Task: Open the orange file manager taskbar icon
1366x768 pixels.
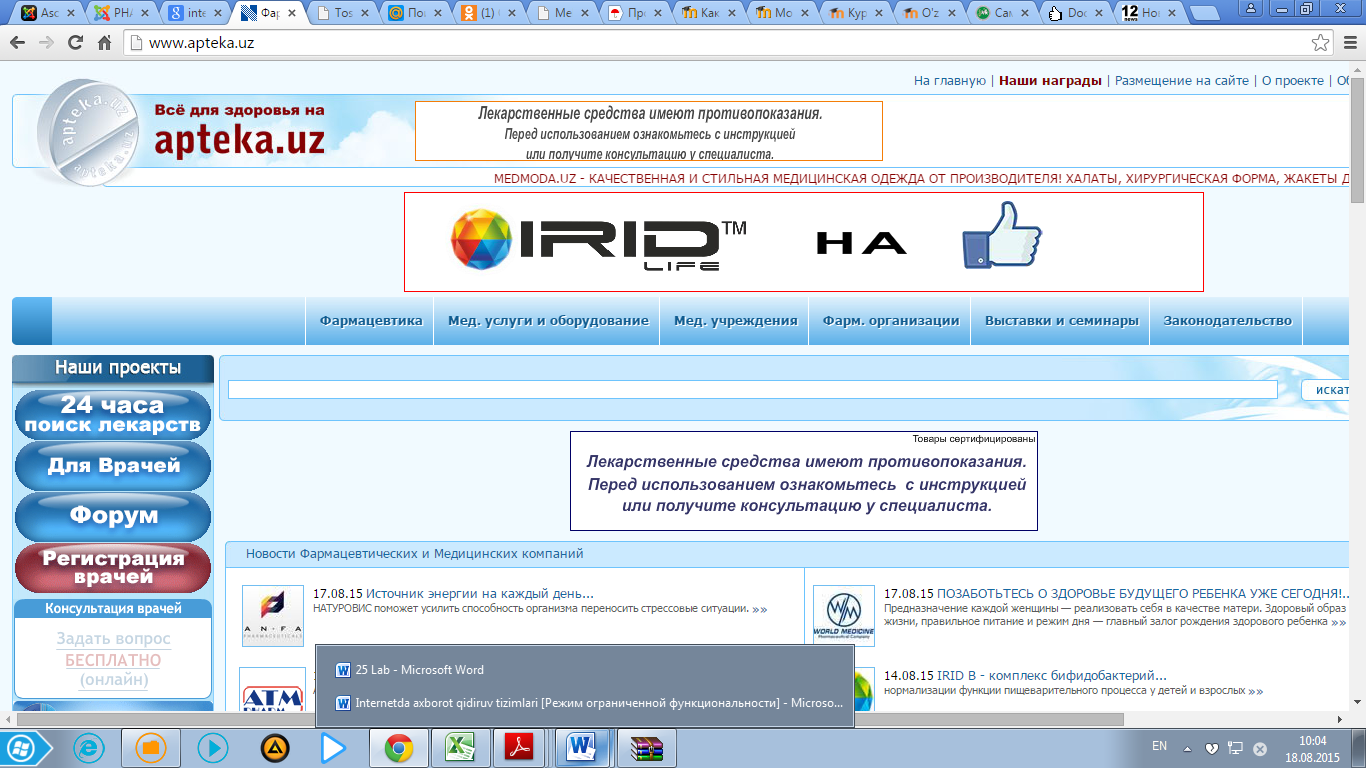Action: tap(151, 748)
